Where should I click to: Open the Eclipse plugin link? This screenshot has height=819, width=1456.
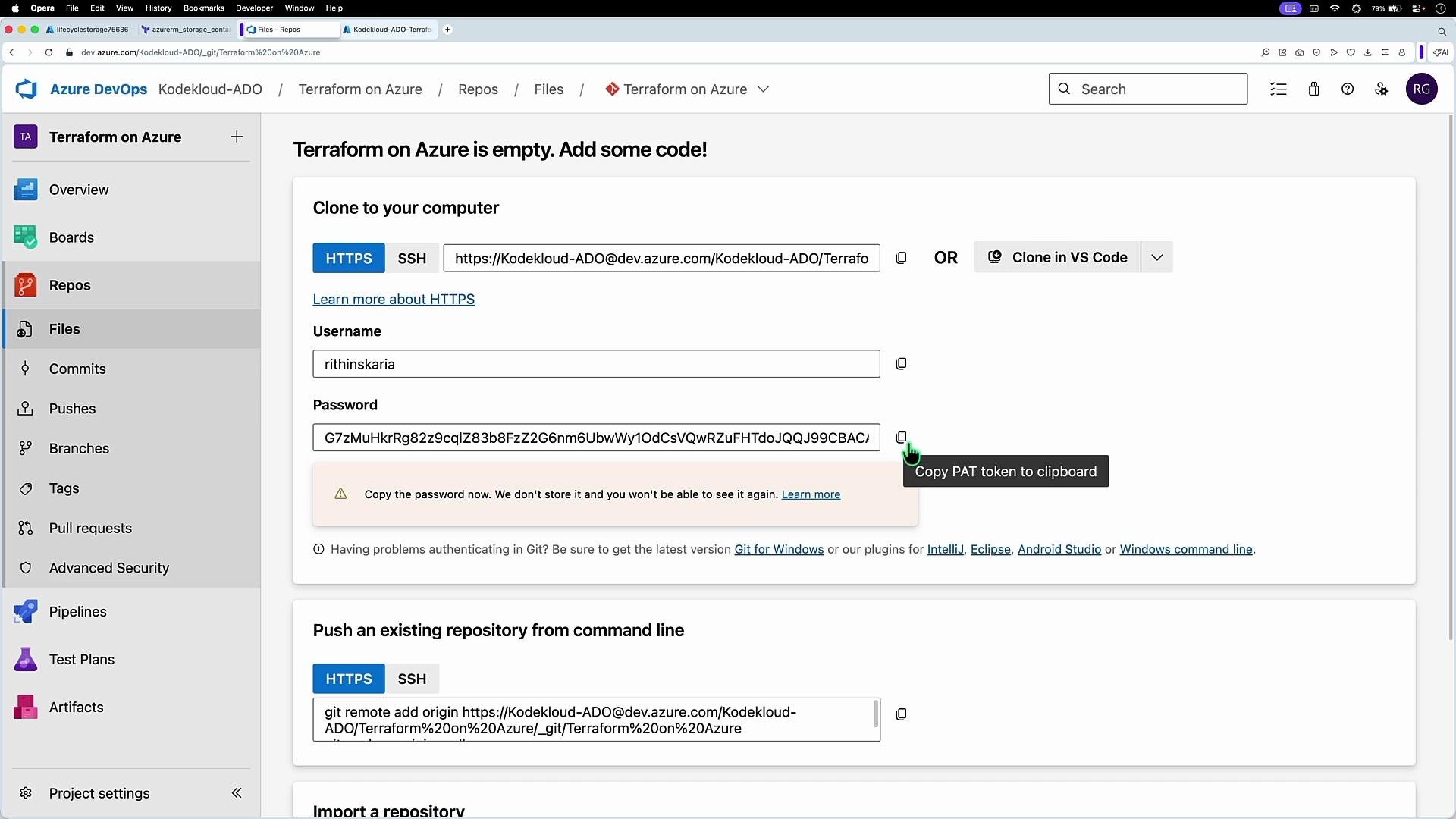pyautogui.click(x=990, y=549)
